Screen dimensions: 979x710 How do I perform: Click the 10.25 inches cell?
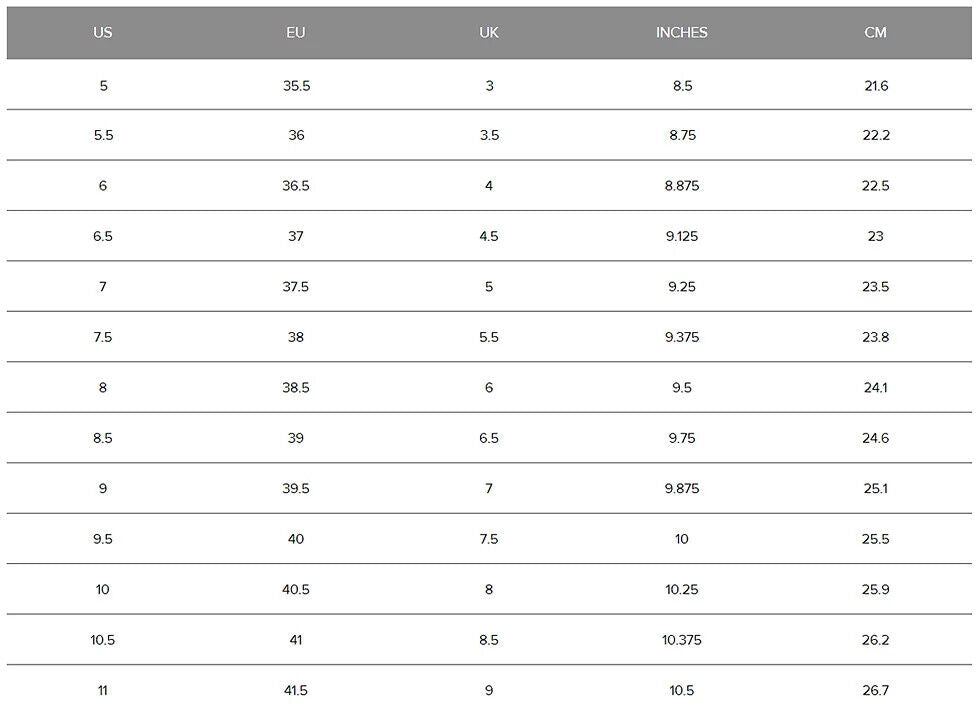pyautogui.click(x=682, y=590)
